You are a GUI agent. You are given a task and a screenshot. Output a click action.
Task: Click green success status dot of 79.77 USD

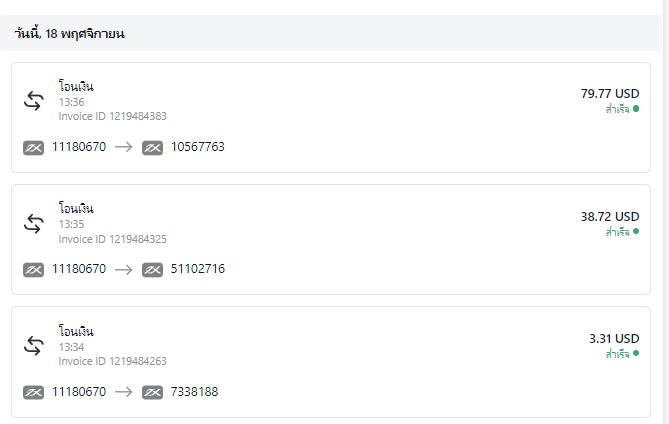point(636,109)
